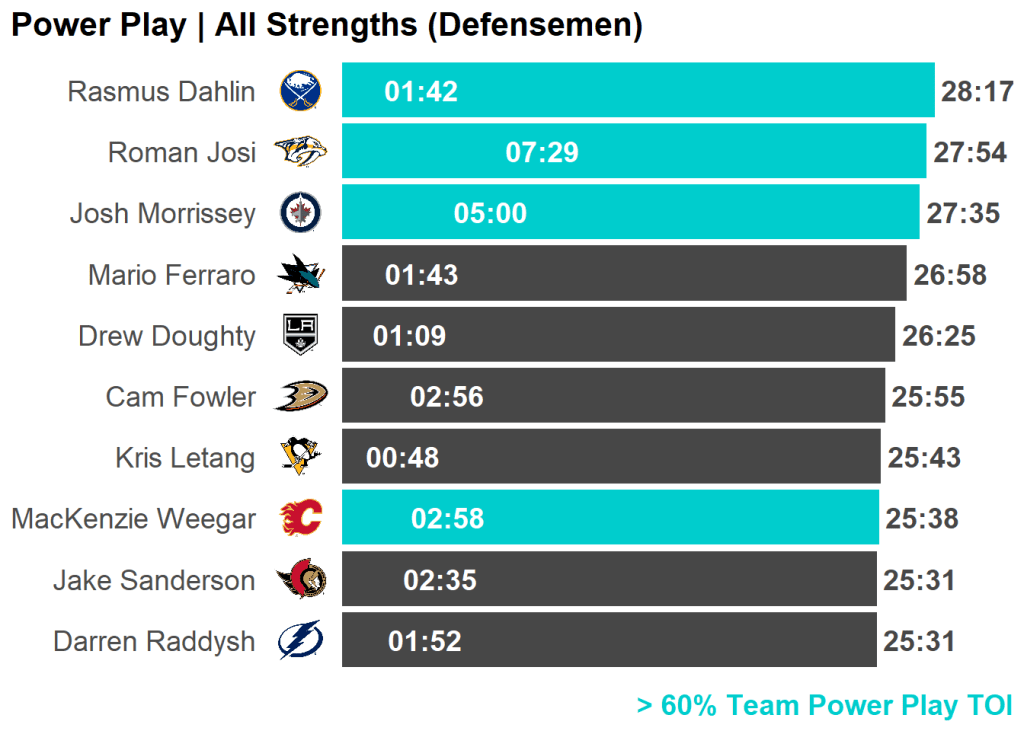1024x731 pixels.
Task: Click the Buffalo Sabres logo icon
Action: (x=299, y=91)
